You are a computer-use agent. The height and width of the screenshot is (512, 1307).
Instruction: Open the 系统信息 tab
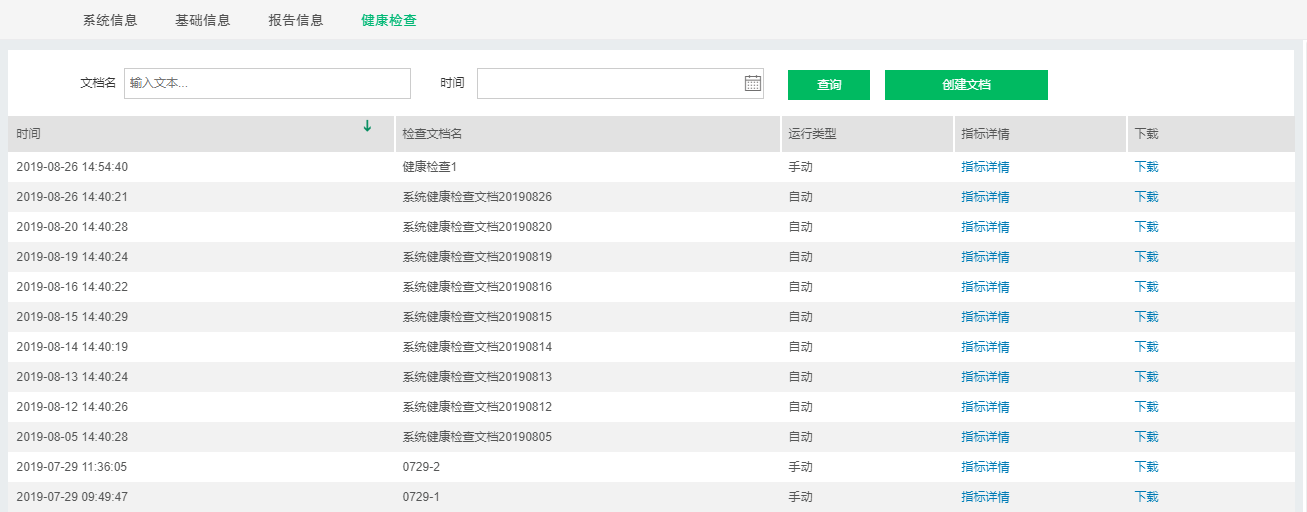[x=110, y=20]
